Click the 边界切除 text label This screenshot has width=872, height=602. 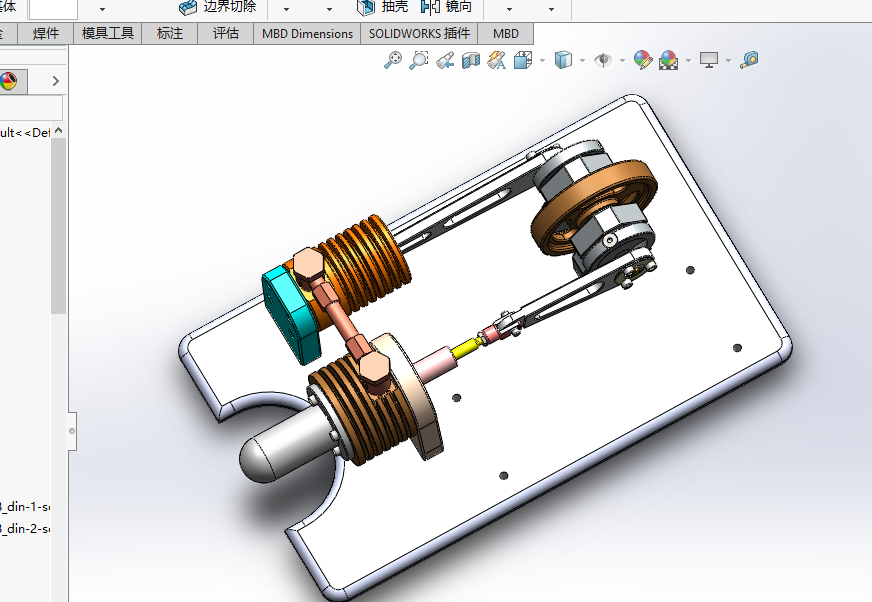point(230,7)
